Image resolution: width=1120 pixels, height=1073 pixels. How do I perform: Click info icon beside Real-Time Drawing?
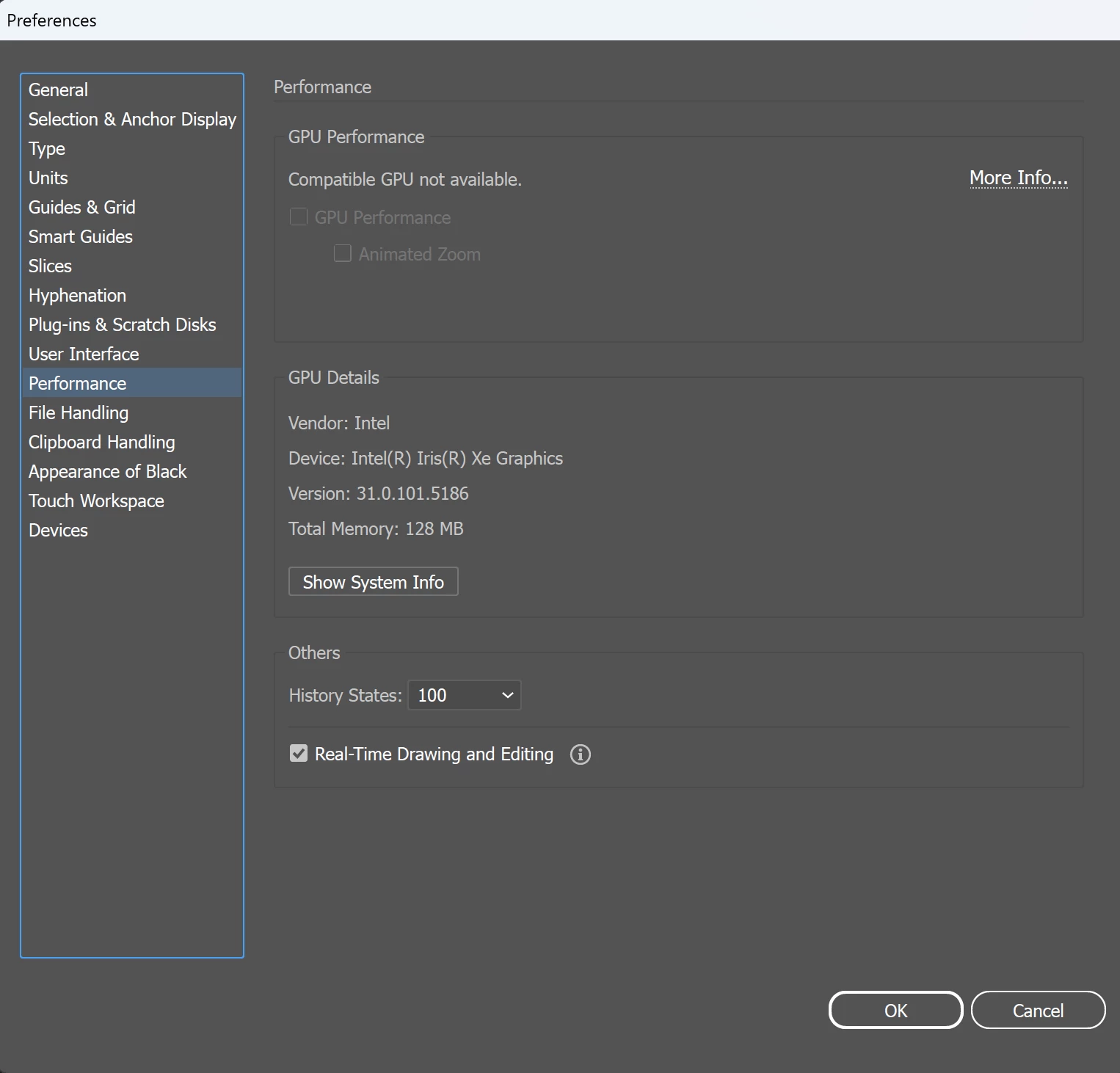[581, 754]
